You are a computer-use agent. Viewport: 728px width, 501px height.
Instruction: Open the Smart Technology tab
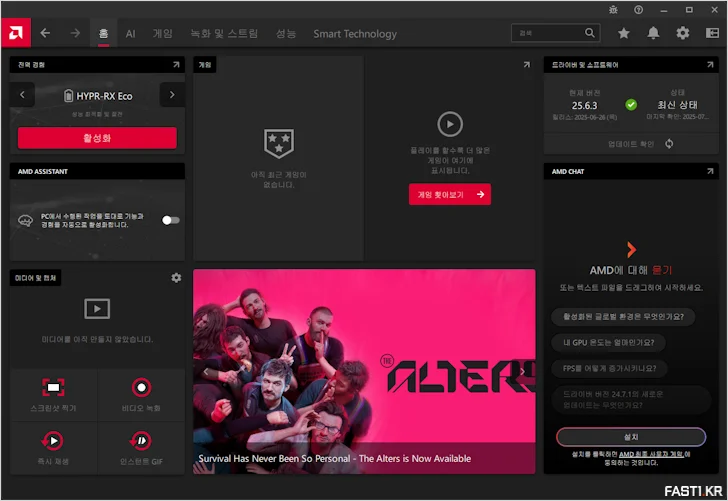(355, 33)
